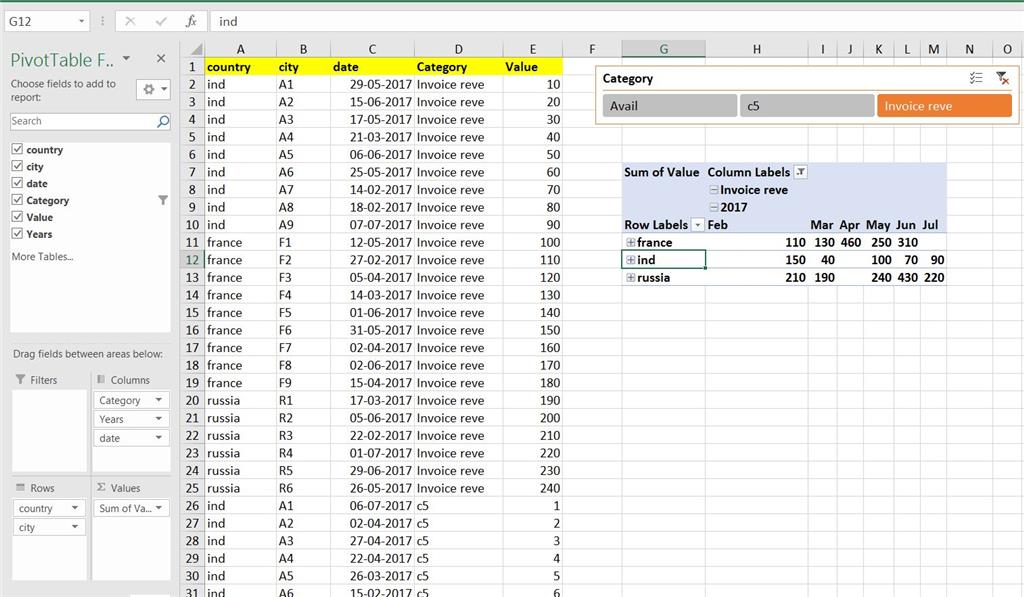
Task: Click the formula bar Cancel X icon
Action: [130, 22]
